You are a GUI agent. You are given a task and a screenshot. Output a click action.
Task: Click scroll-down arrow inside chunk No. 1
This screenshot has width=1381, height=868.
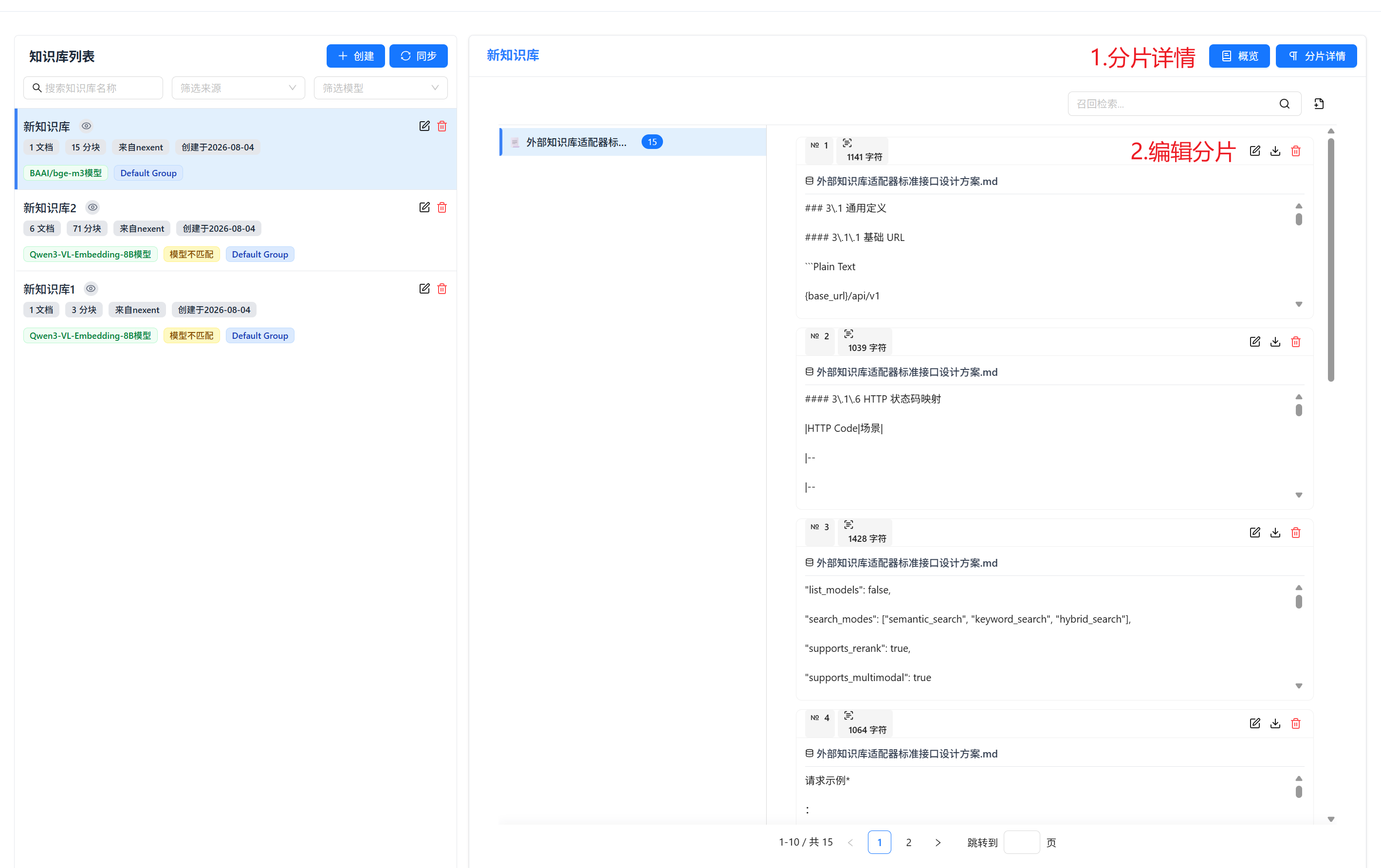1299,305
